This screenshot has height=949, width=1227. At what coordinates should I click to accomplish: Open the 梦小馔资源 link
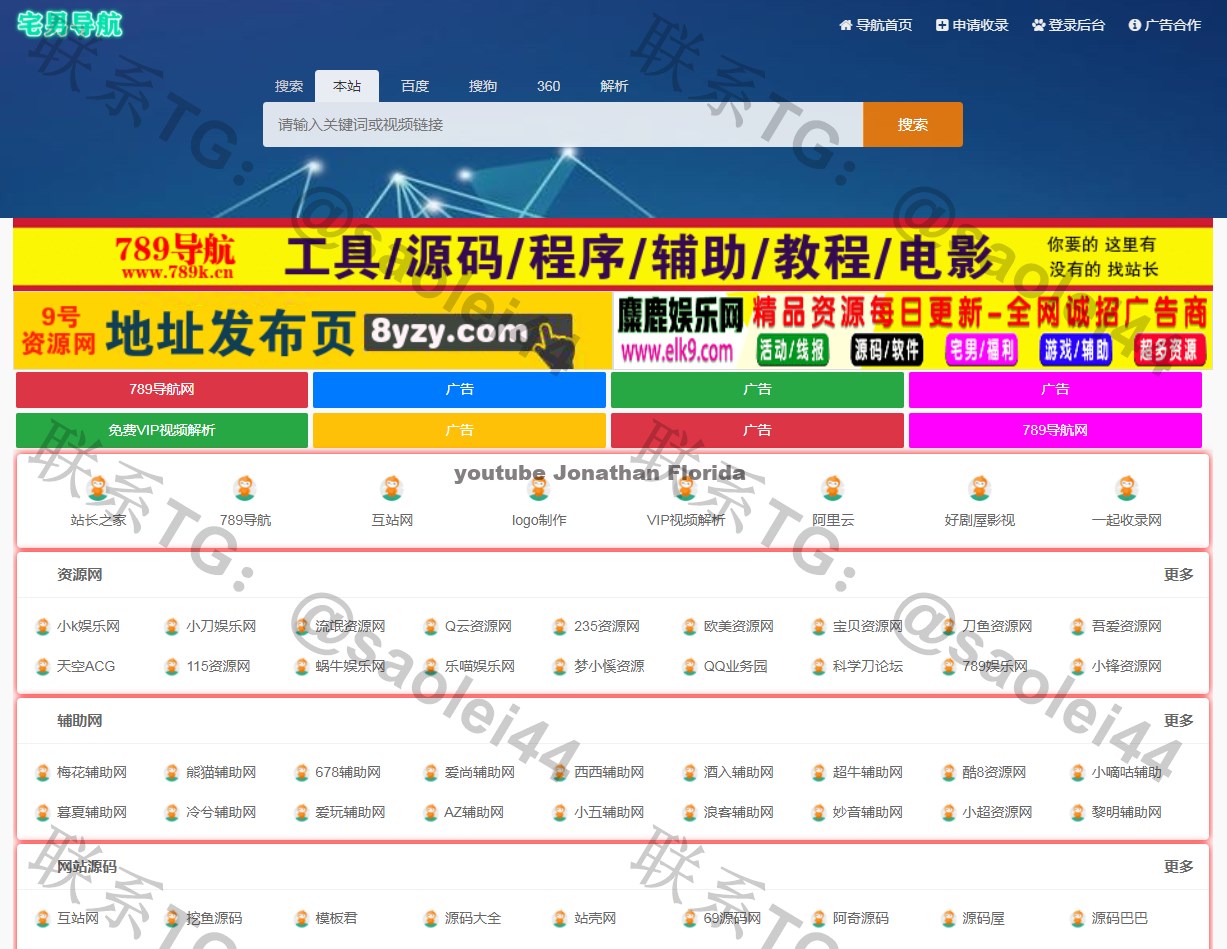[609, 667]
